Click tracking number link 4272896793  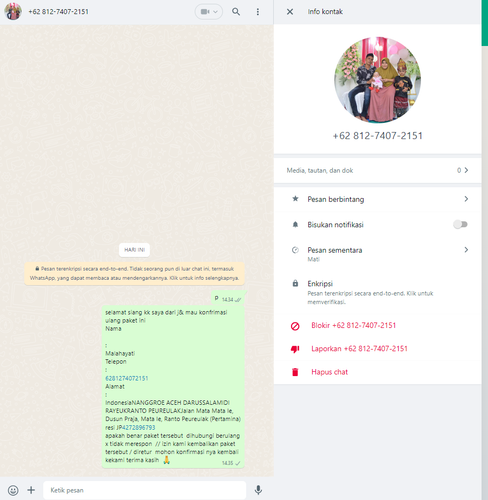click(139, 427)
